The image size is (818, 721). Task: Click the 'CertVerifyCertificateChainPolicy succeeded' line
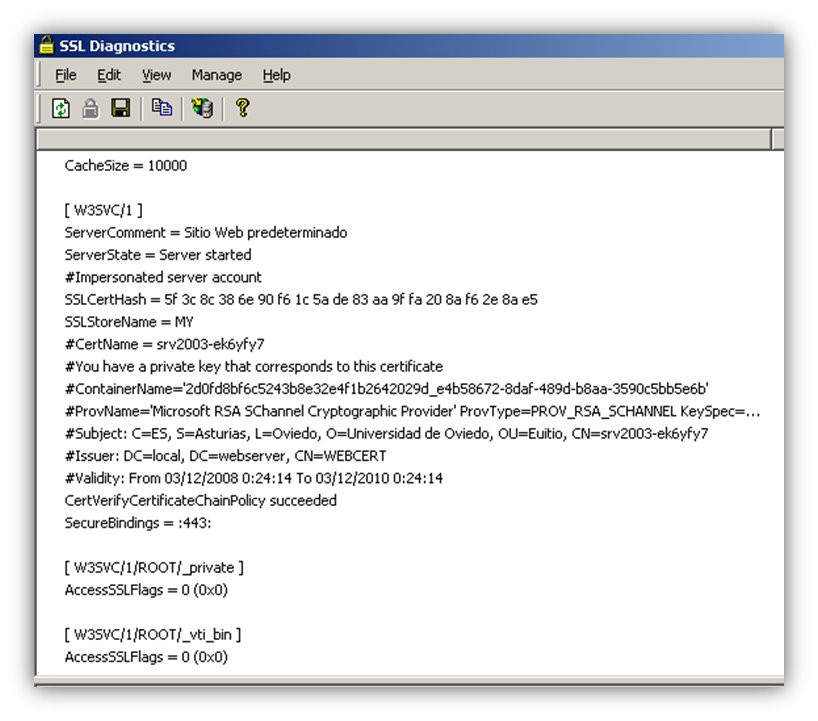click(x=200, y=501)
